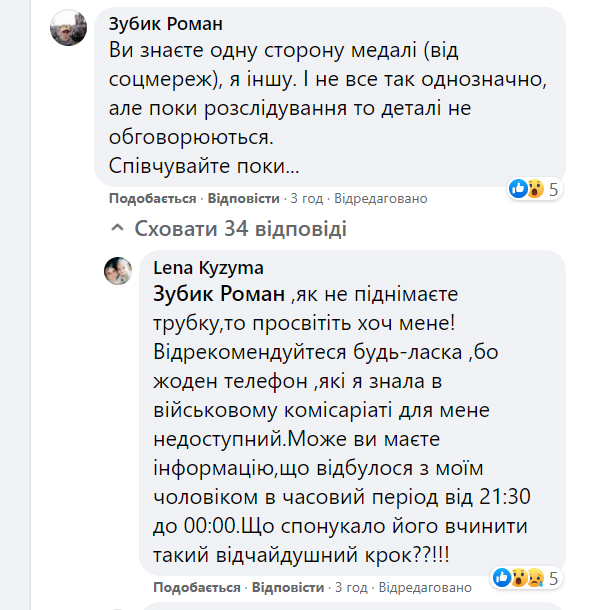Click the Сховати 34 відповіді text
This screenshot has width=600, height=610.
coord(240,229)
